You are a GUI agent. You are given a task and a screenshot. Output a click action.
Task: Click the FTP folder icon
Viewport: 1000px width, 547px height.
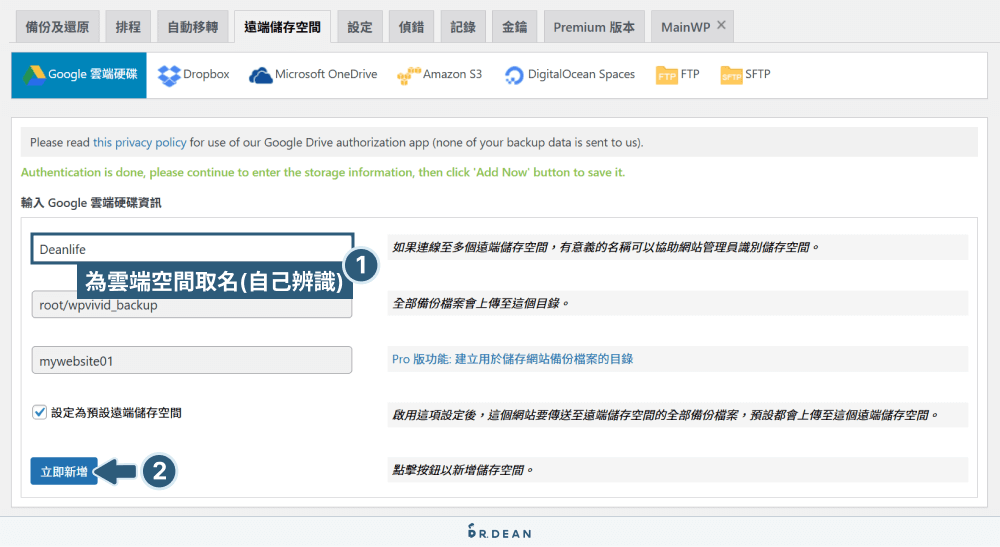pos(666,75)
